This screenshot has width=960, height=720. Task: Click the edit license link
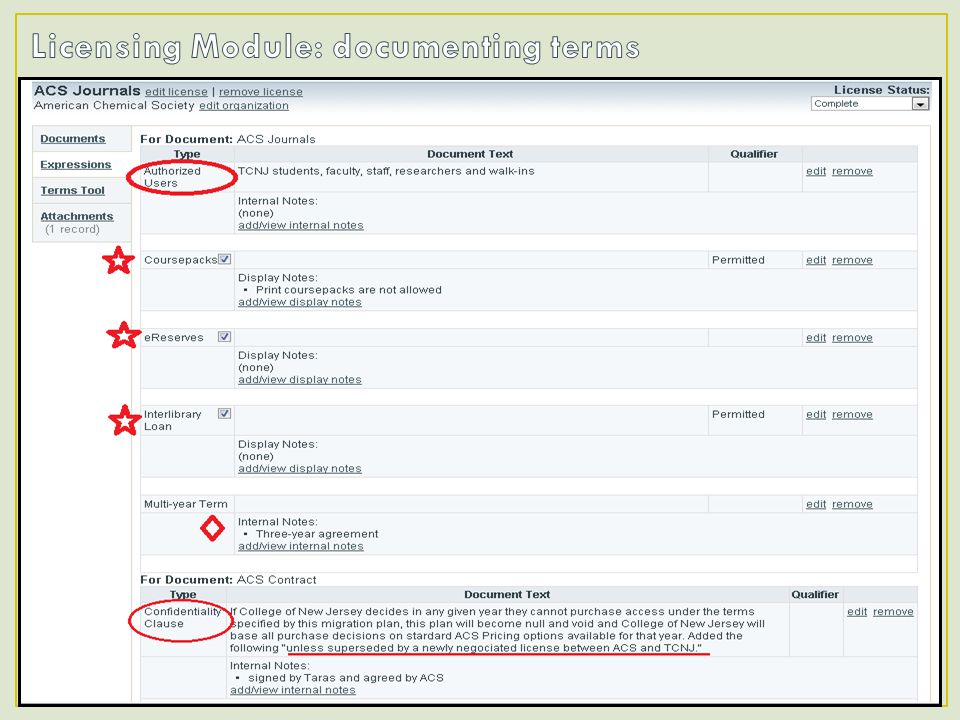point(176,92)
